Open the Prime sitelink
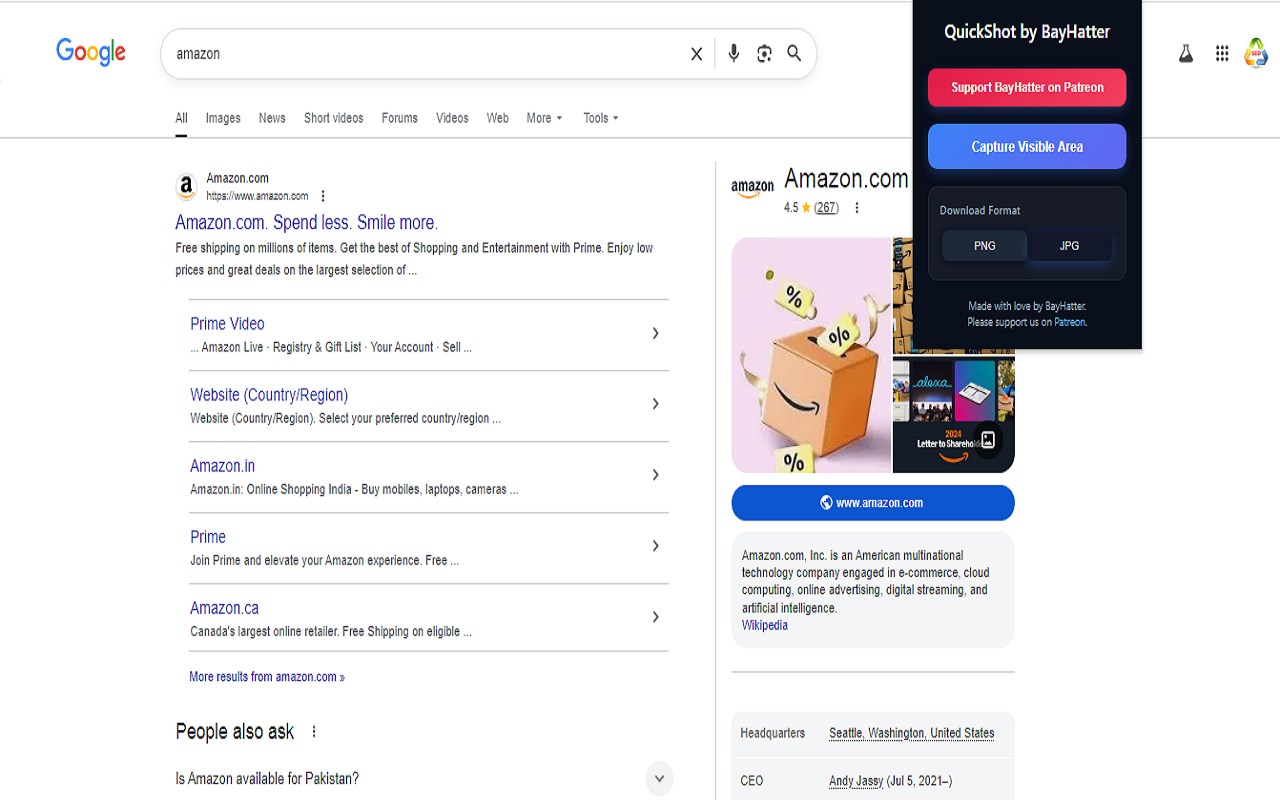1280x800 pixels. [x=208, y=537]
